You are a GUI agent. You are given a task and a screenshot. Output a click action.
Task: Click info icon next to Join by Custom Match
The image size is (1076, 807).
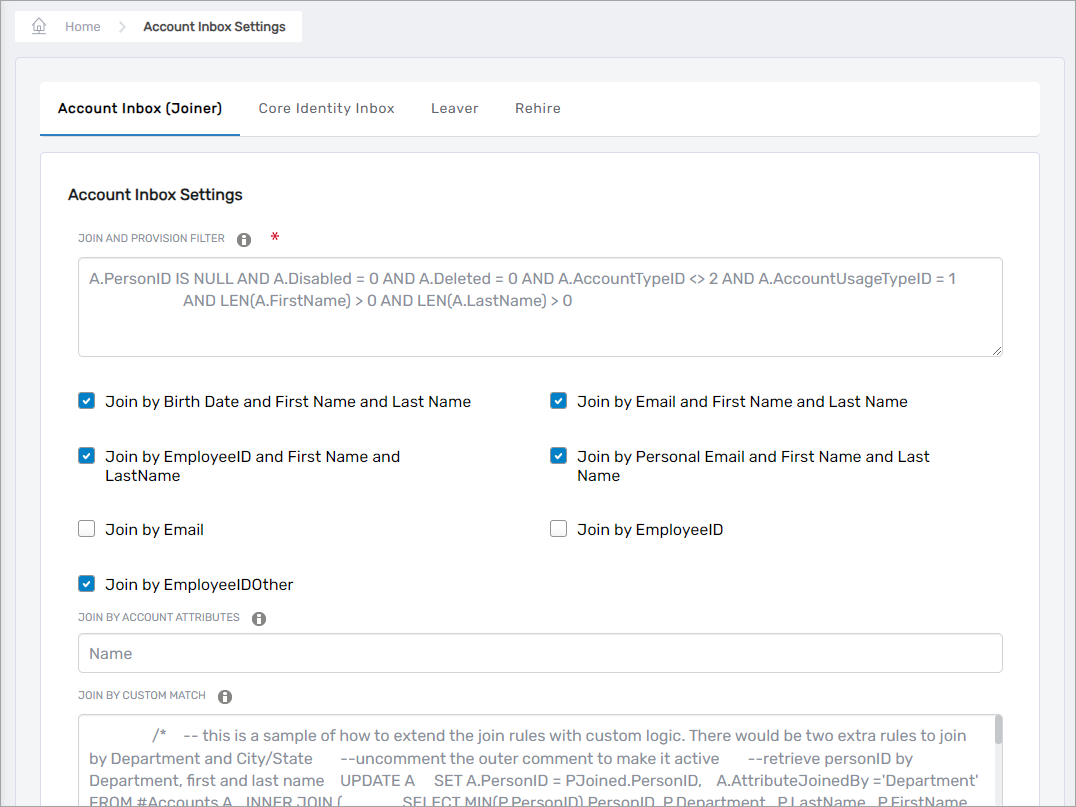click(x=225, y=697)
